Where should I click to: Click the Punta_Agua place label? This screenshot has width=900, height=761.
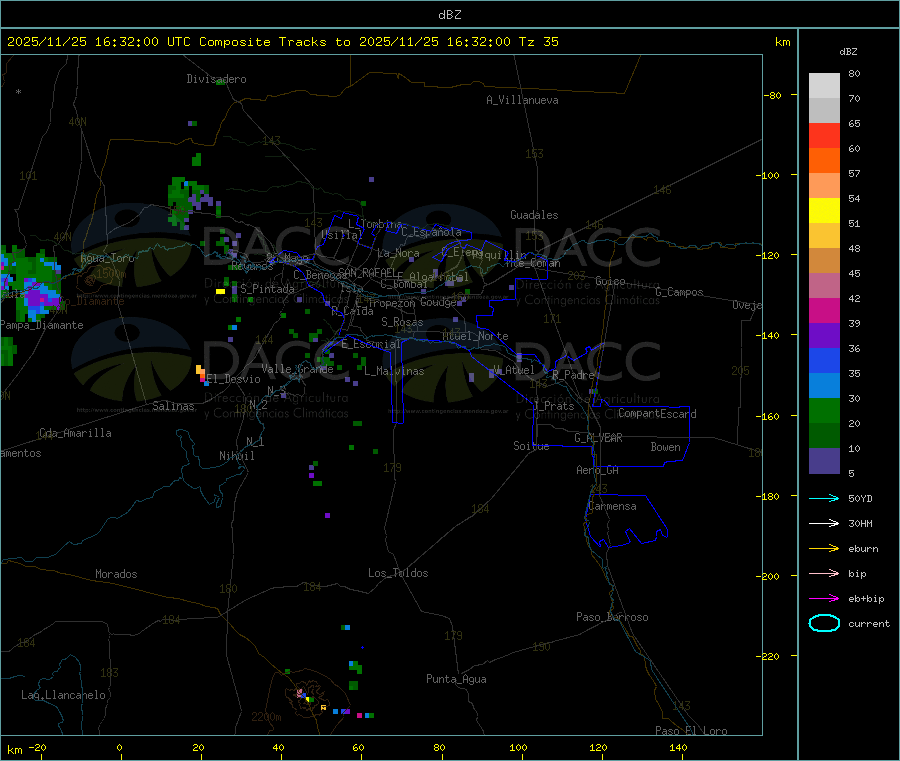pos(456,679)
